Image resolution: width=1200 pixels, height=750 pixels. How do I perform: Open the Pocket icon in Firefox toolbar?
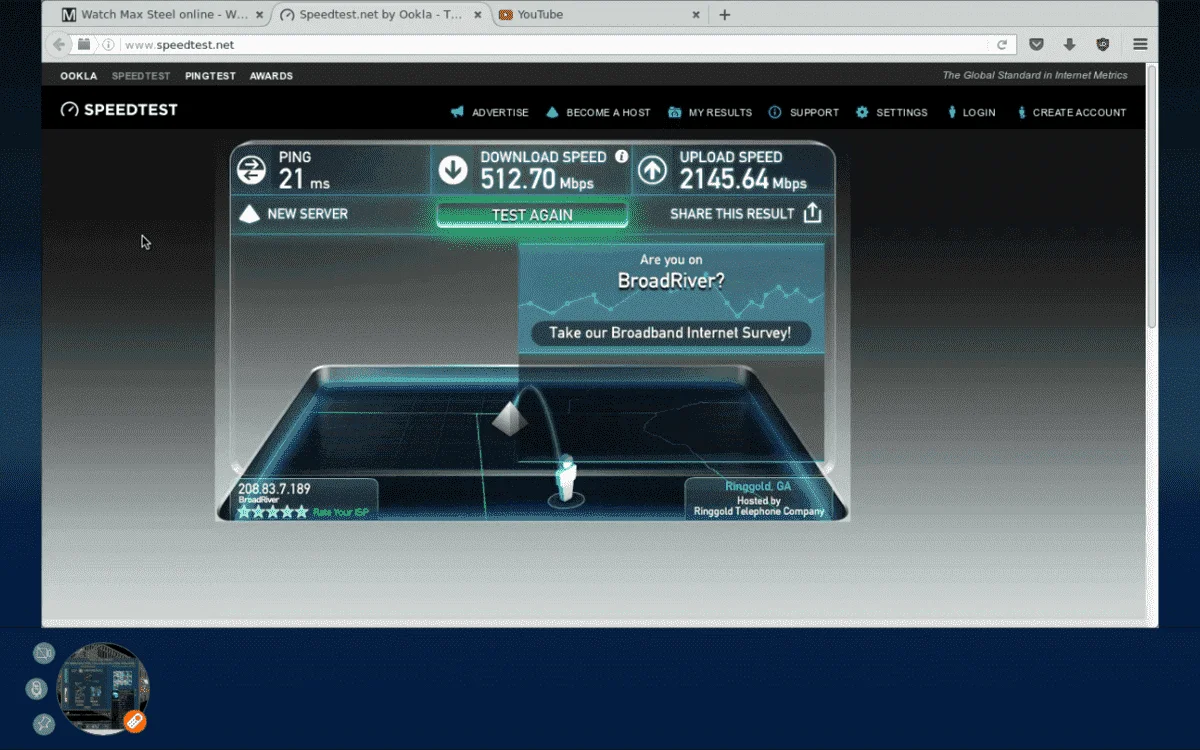point(1037,44)
